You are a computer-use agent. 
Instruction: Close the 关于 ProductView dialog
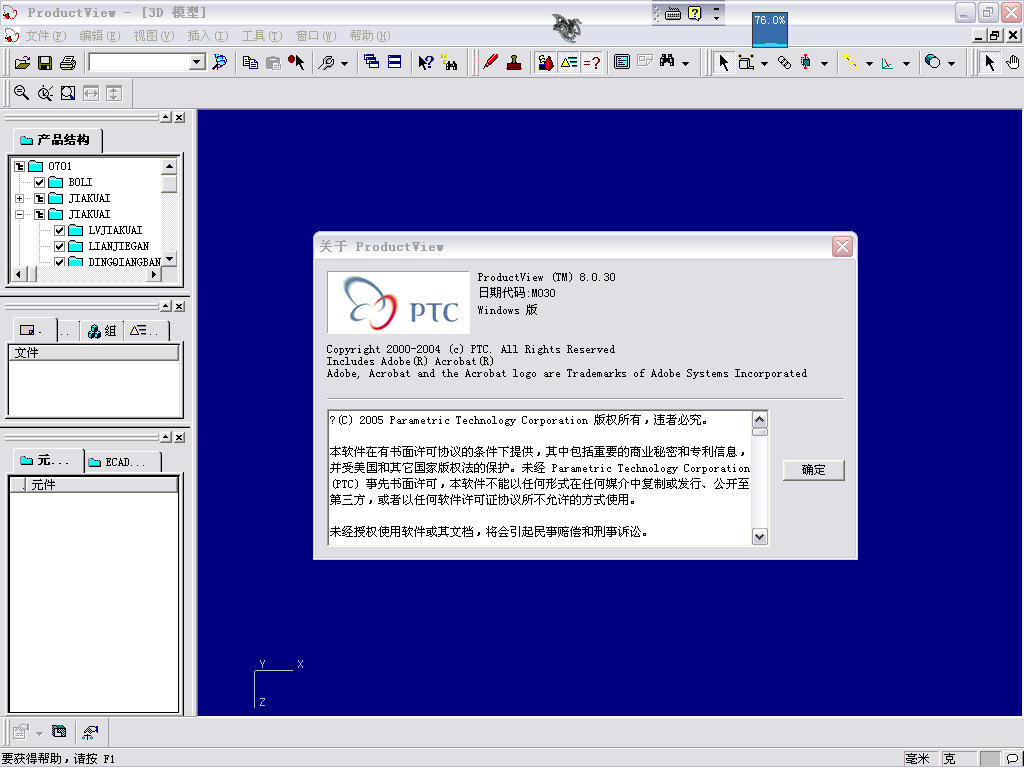[x=842, y=247]
